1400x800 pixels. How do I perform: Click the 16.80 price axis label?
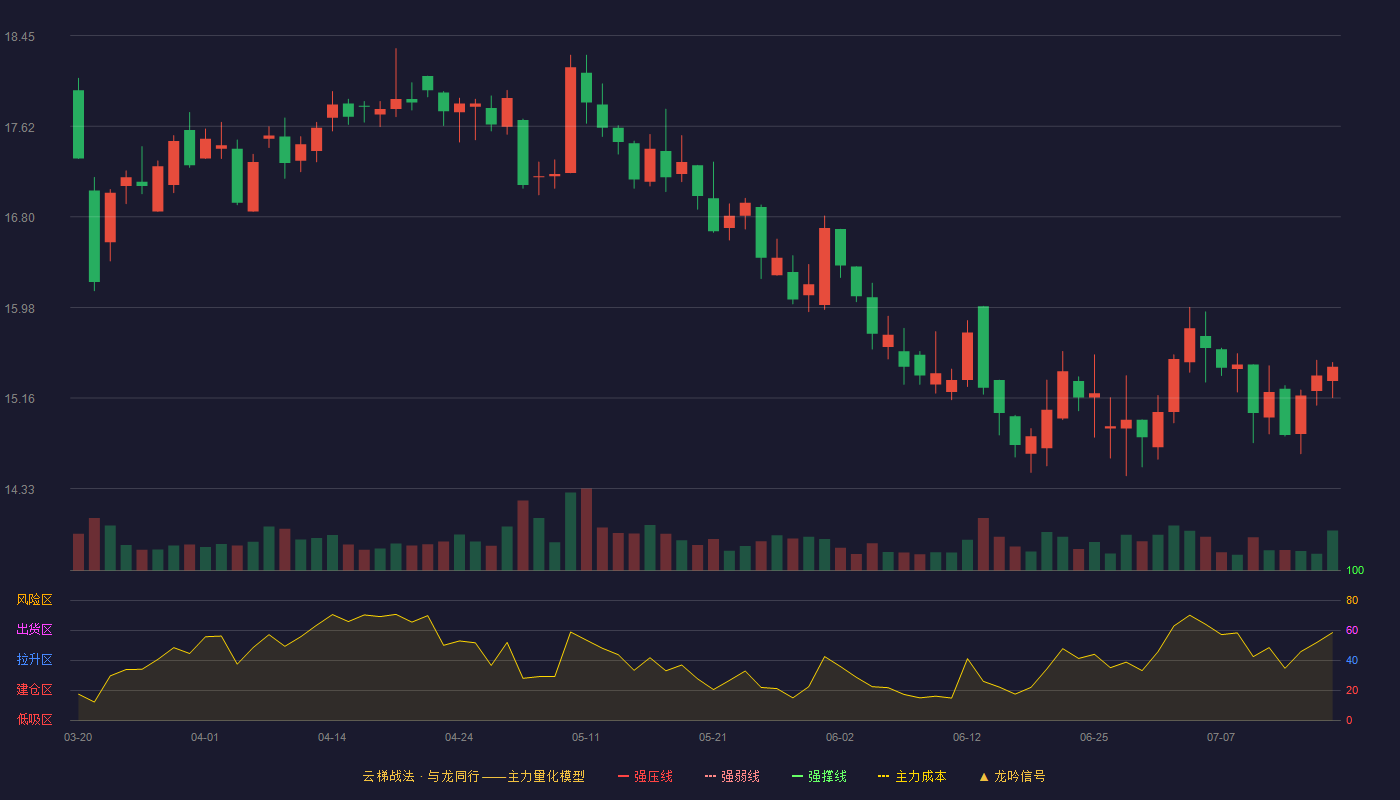pyautogui.click(x=20, y=218)
